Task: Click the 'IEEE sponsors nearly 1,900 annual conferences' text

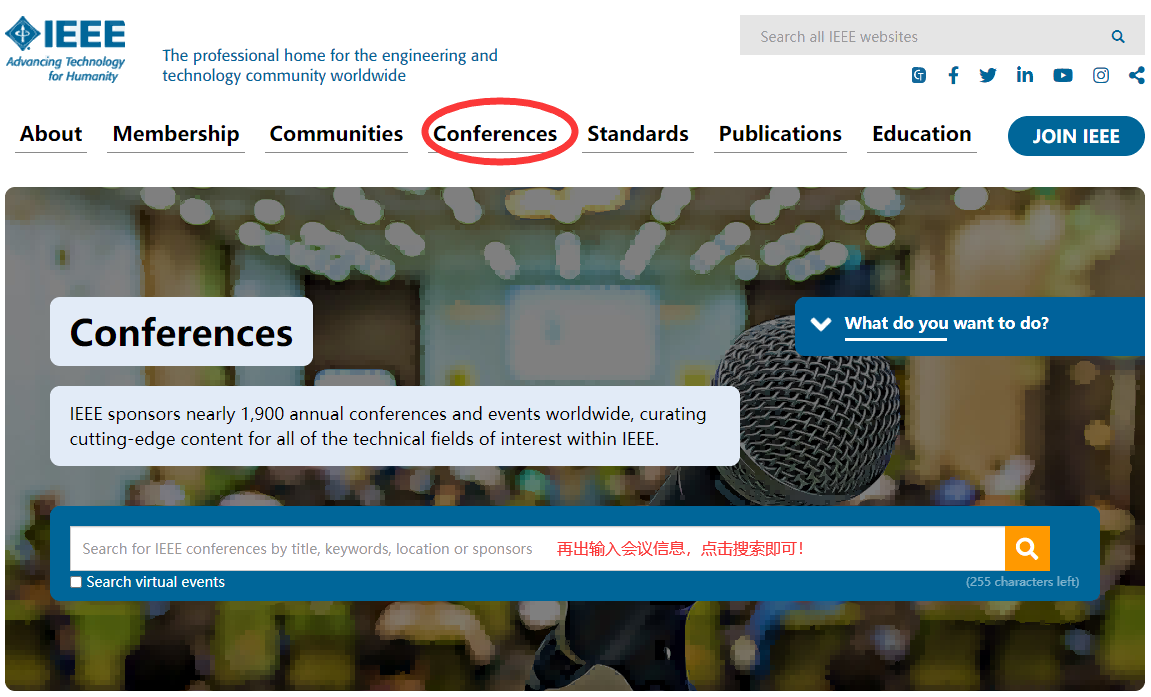Action: tap(388, 426)
